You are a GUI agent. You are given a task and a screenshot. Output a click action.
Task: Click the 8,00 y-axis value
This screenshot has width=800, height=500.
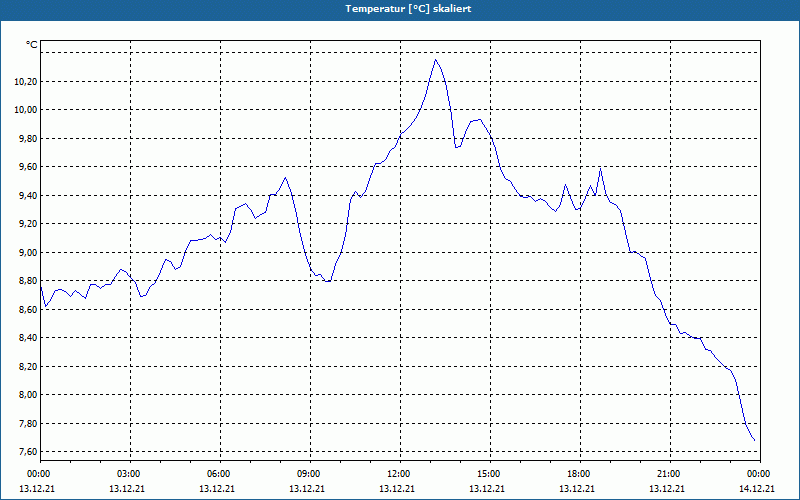(30, 395)
